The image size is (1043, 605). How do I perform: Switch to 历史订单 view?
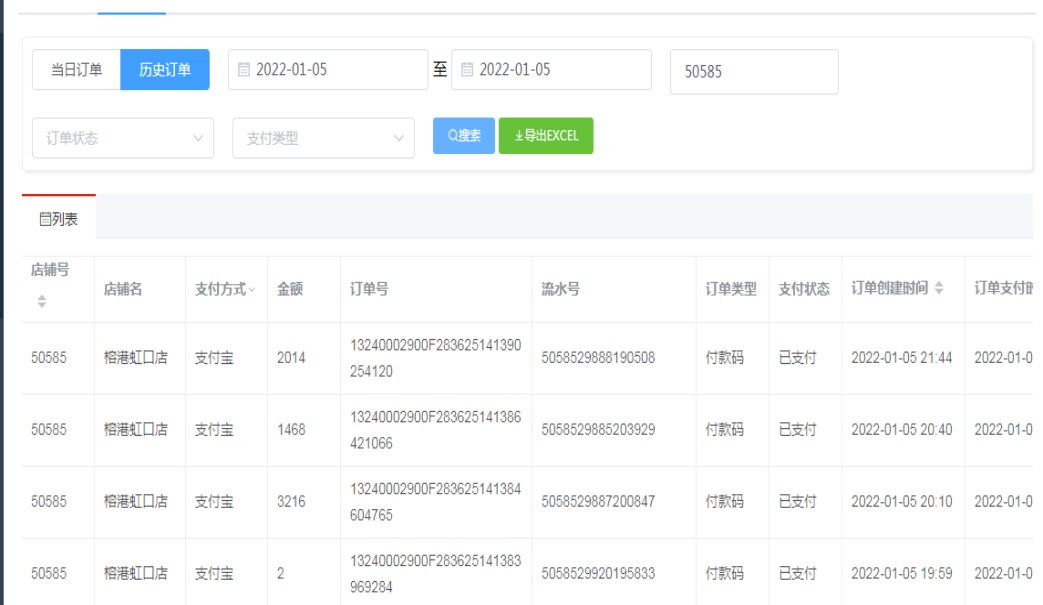point(165,70)
